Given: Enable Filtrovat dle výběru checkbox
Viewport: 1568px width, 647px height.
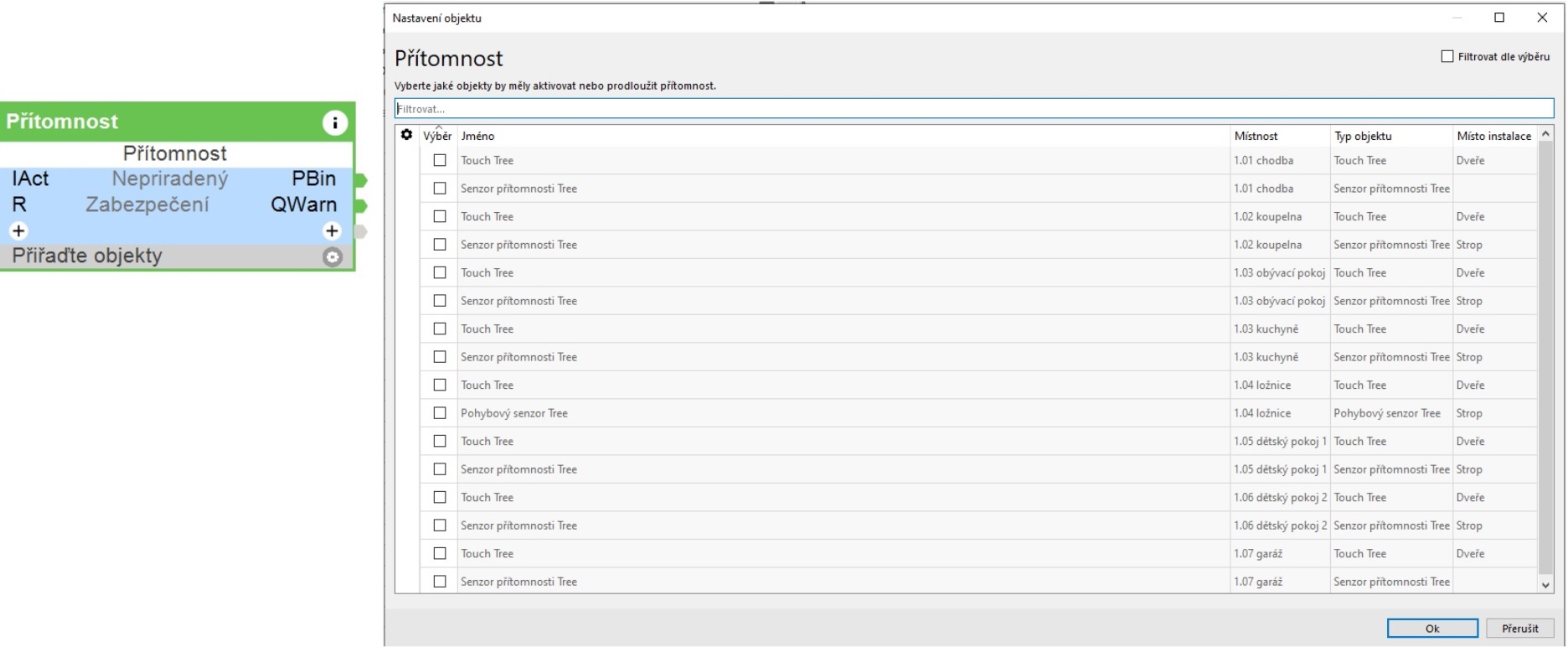Looking at the screenshot, I should point(1447,56).
